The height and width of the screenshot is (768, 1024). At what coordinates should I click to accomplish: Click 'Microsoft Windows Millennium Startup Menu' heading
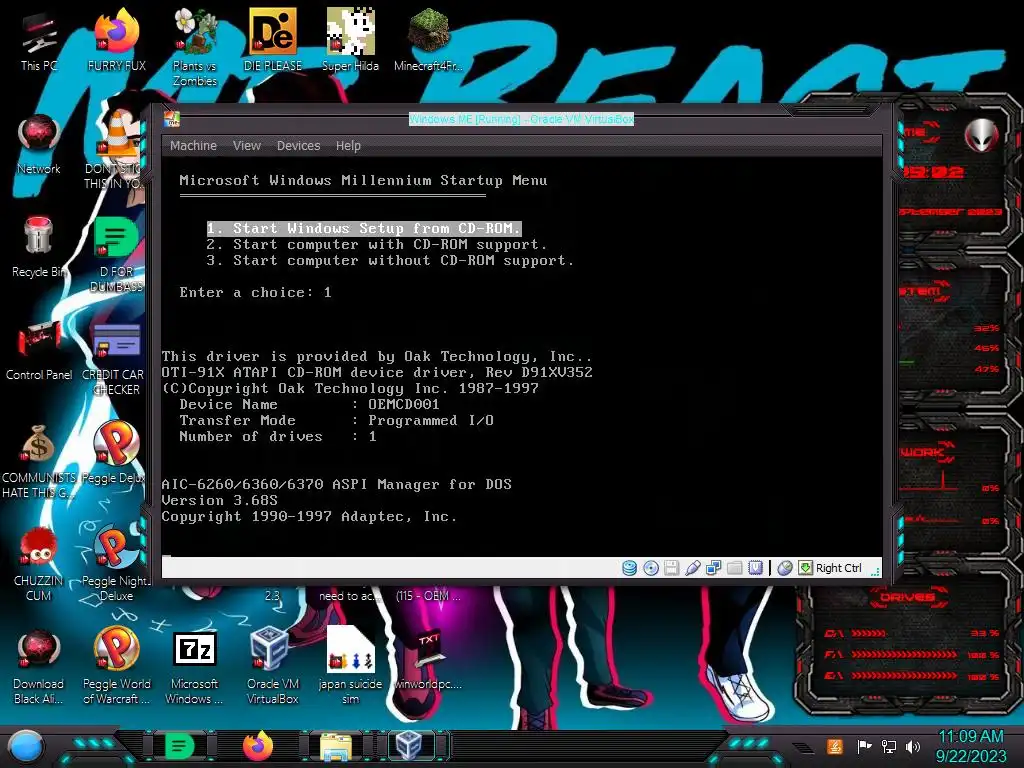(x=363, y=180)
